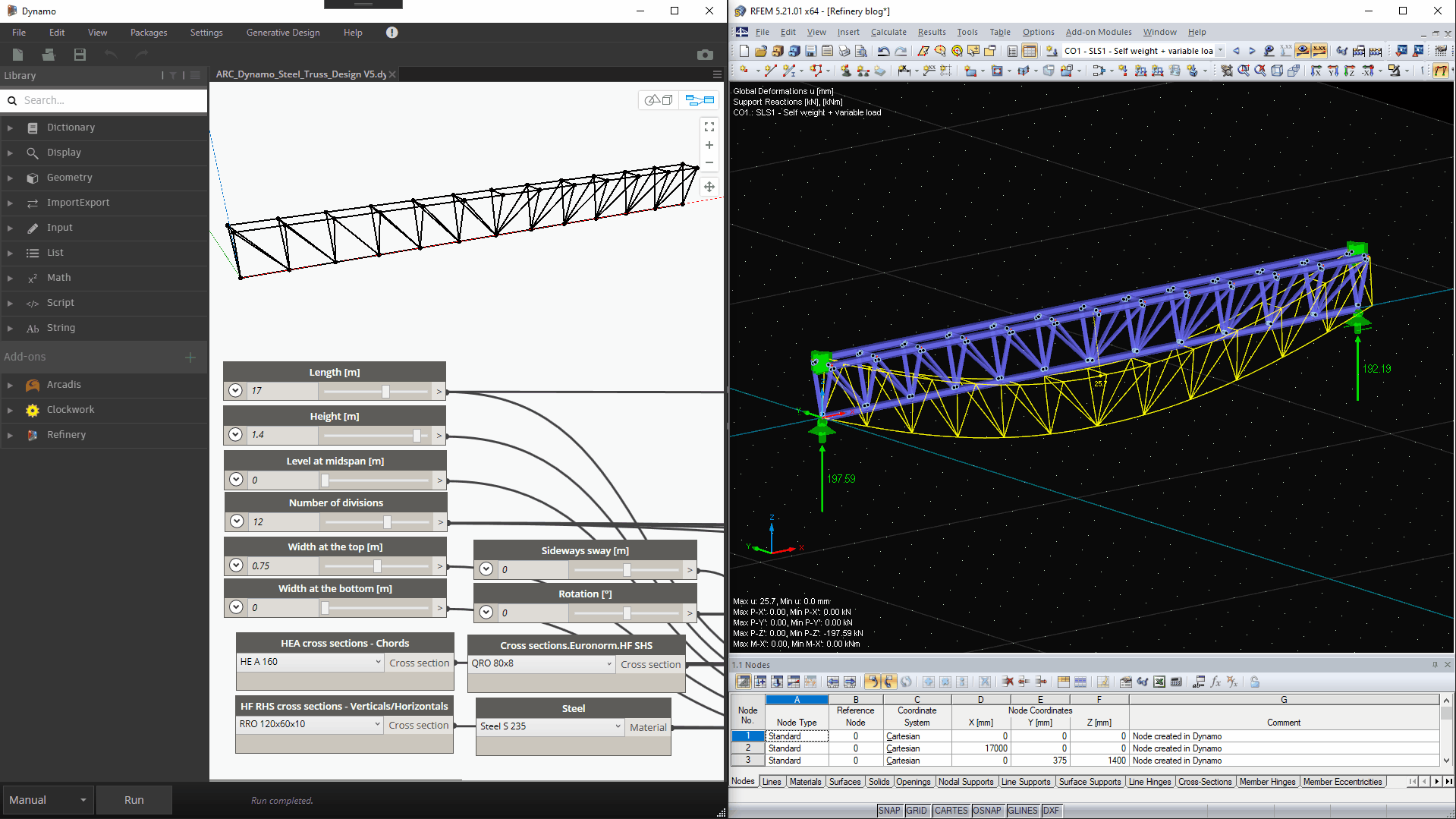Toggle CARTES in RFEM status bar

[951, 811]
